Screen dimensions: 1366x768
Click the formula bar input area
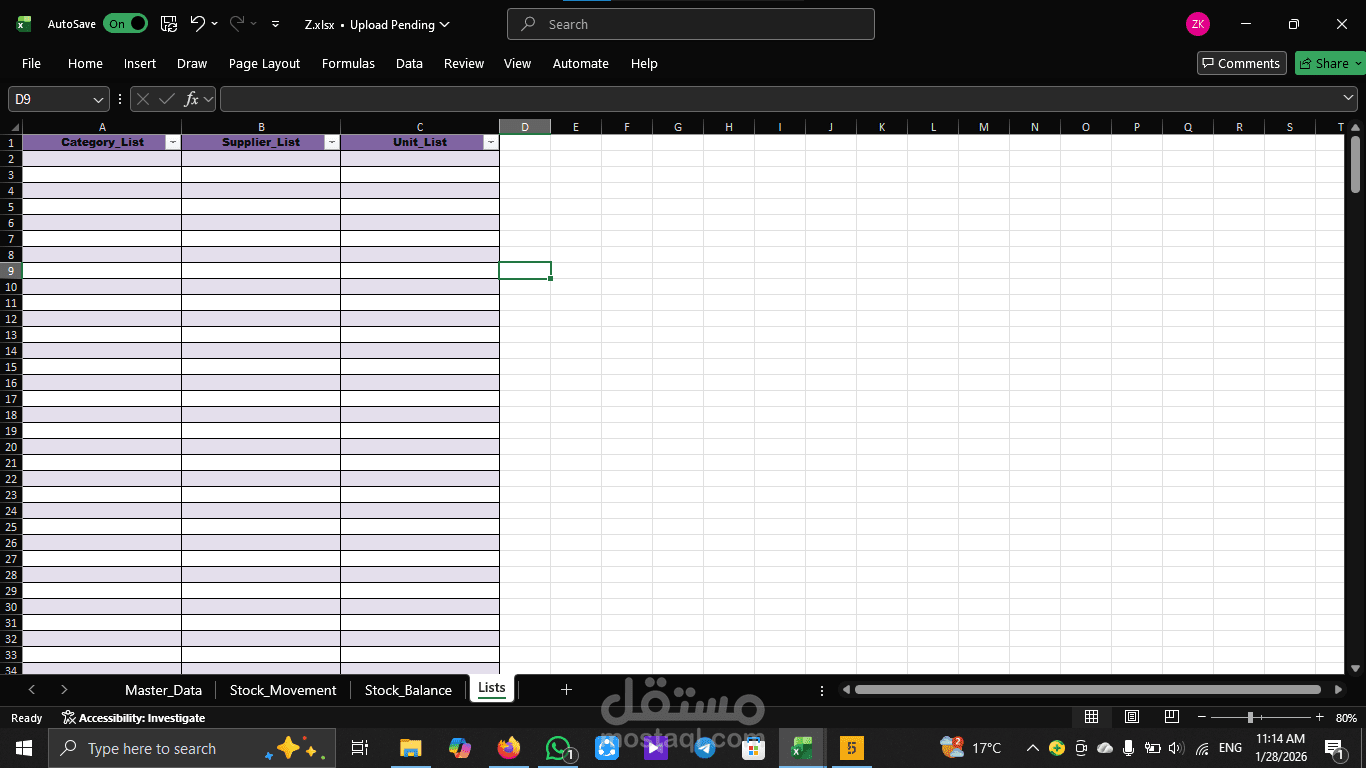tap(780, 99)
